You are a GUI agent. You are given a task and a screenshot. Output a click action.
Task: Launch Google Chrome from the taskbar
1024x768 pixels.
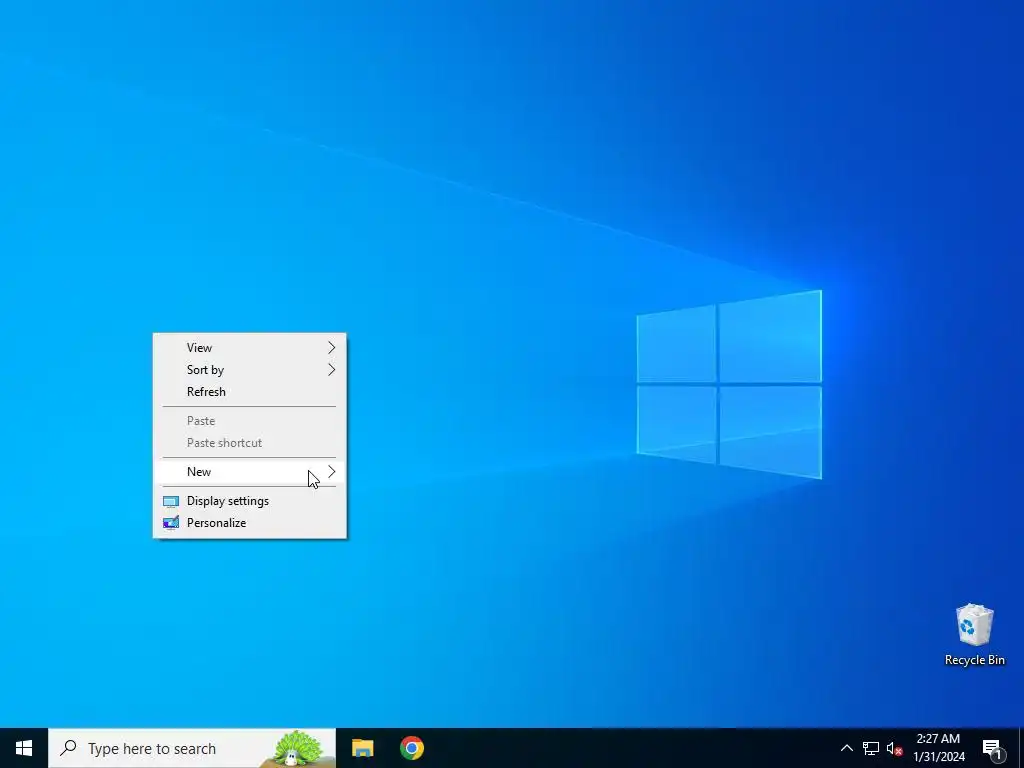point(411,748)
